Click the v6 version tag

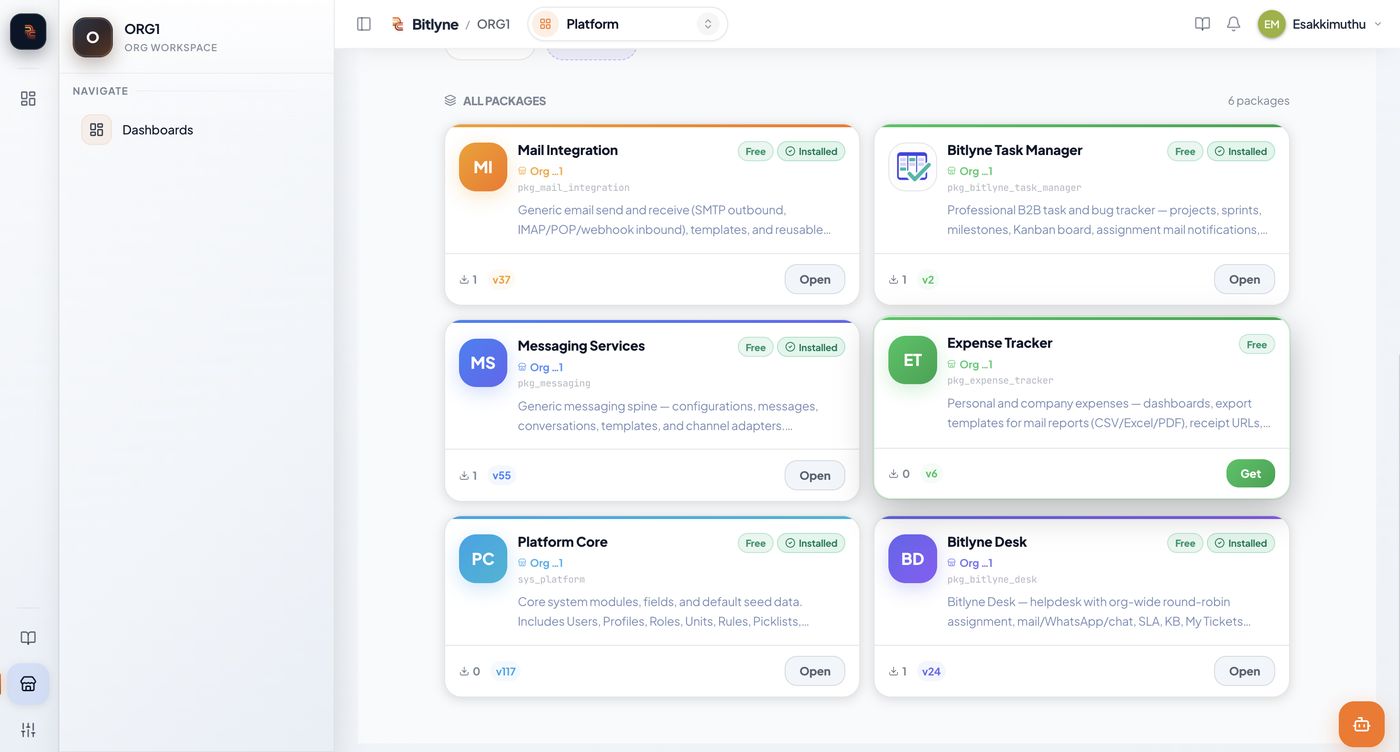point(931,474)
